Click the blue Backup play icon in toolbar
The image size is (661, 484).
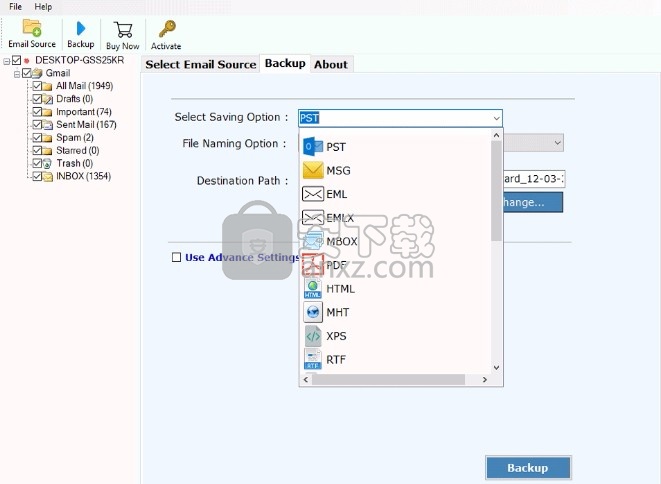[81, 29]
